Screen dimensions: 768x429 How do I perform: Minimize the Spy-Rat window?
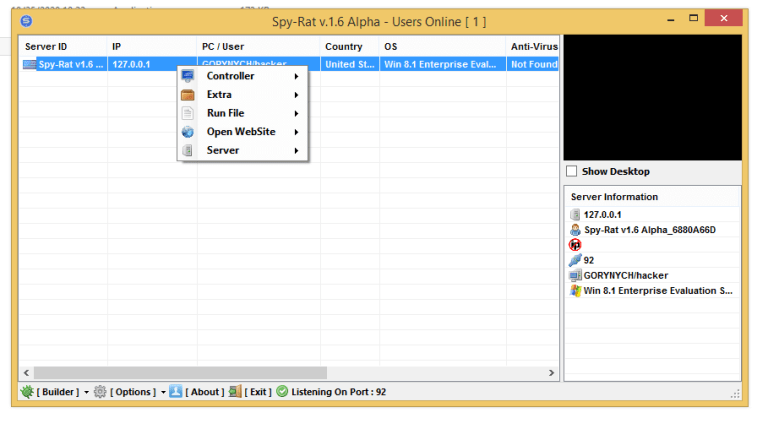tap(671, 19)
